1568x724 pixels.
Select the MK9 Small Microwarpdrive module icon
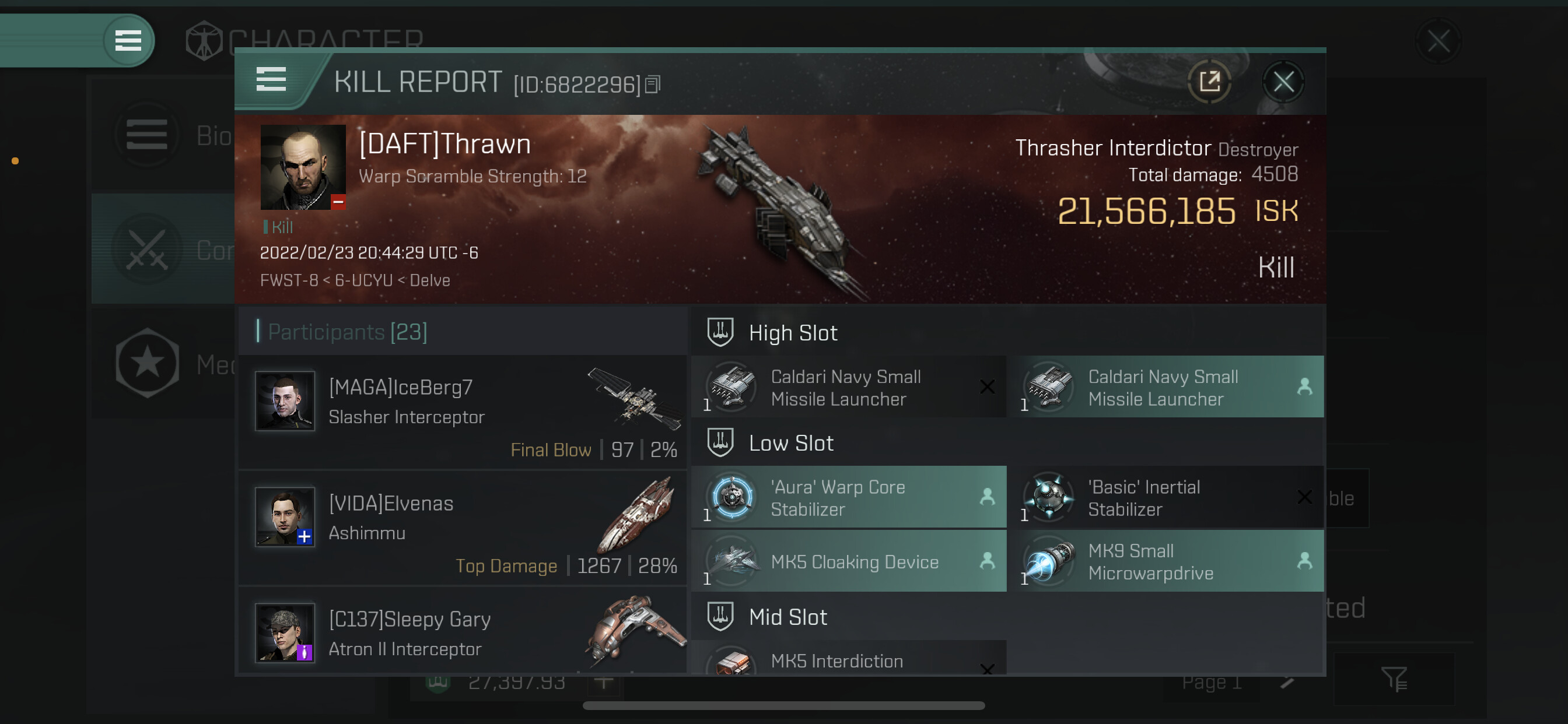(1049, 561)
